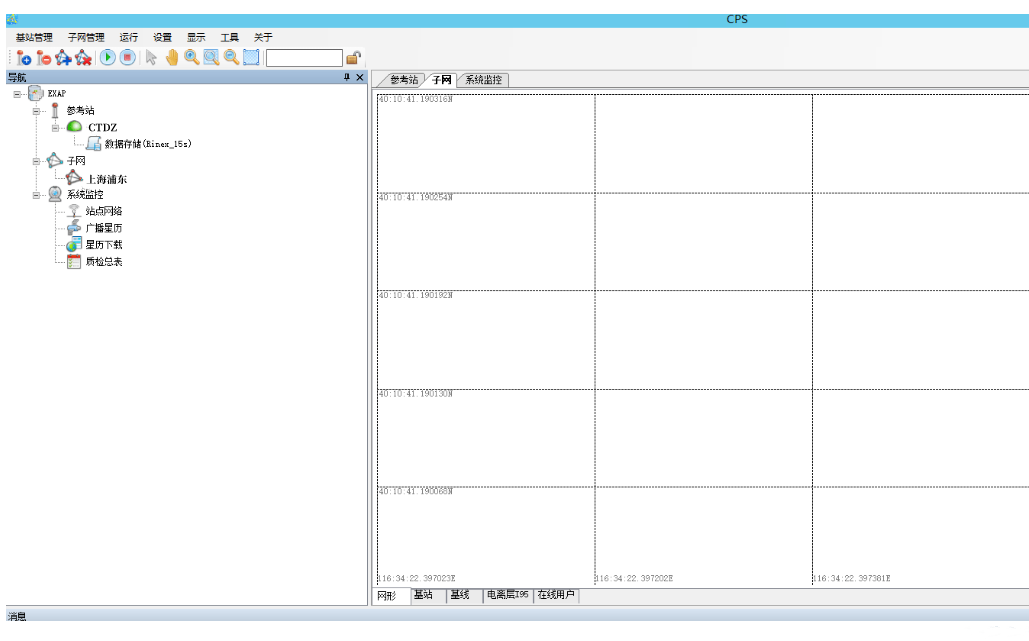Click the green dome icon beside CTDZ
The height and width of the screenshot is (641, 1029).
click(x=75, y=127)
